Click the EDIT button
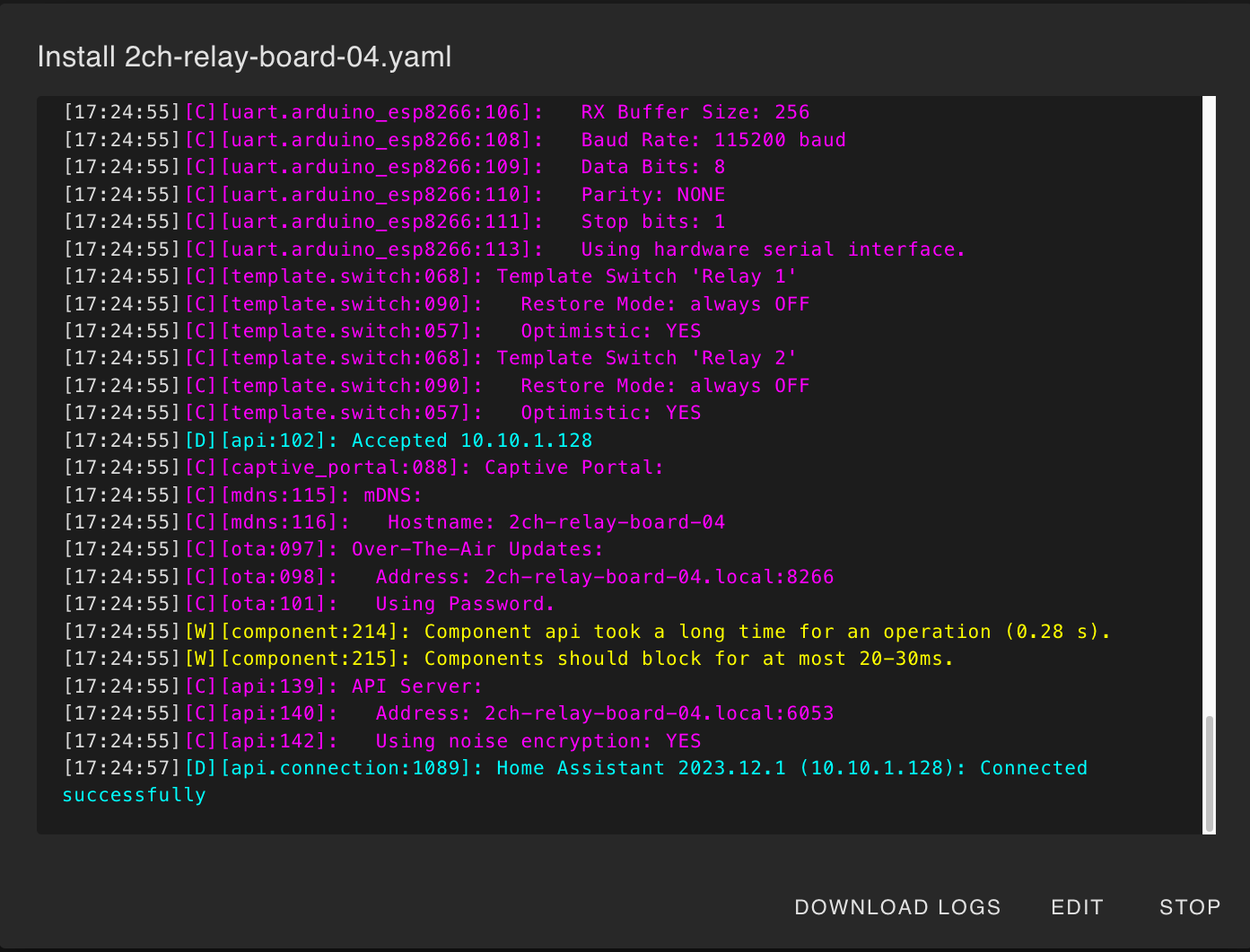The image size is (1250, 952). pos(1077,907)
